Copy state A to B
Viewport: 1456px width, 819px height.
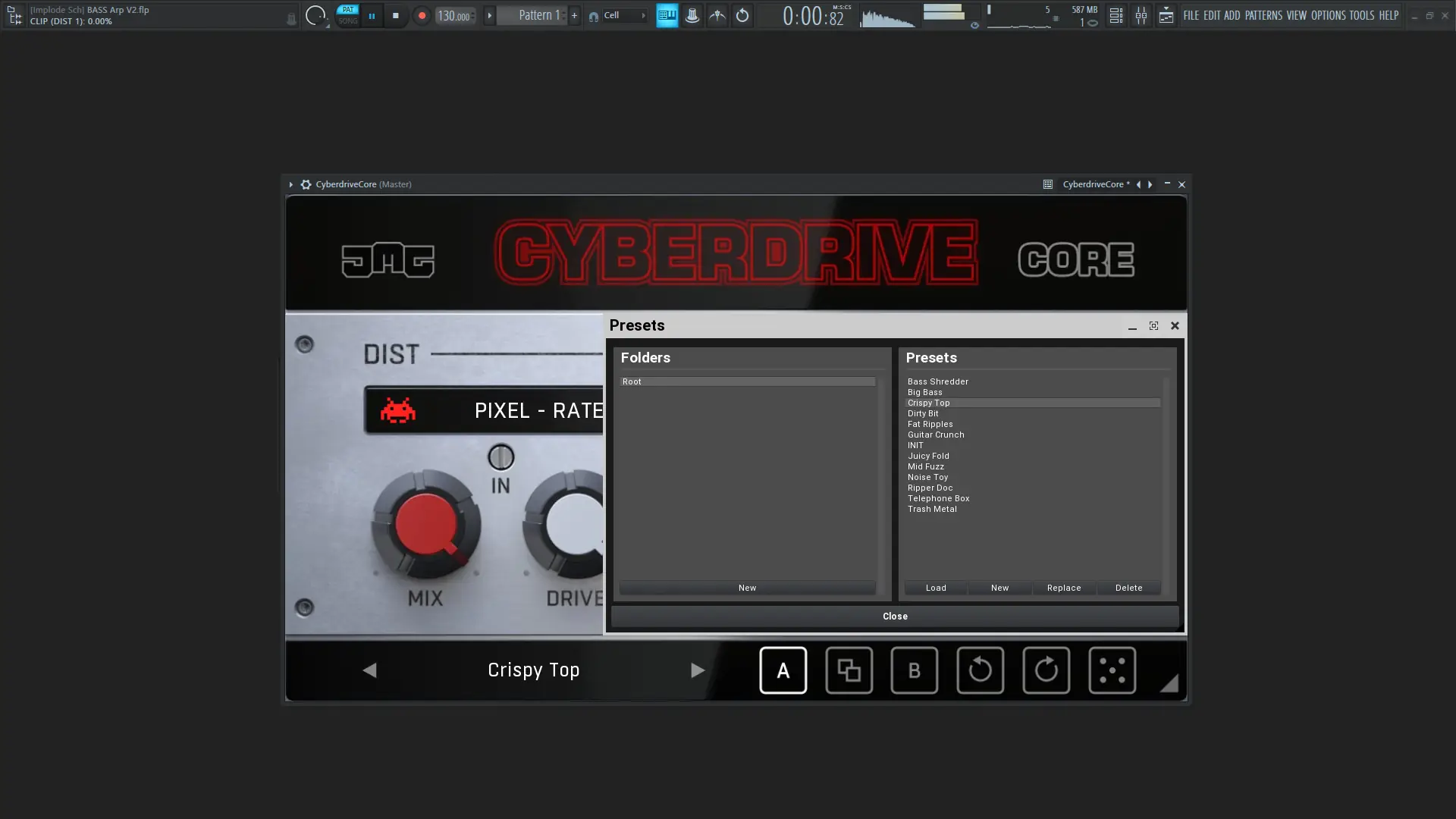pos(849,670)
